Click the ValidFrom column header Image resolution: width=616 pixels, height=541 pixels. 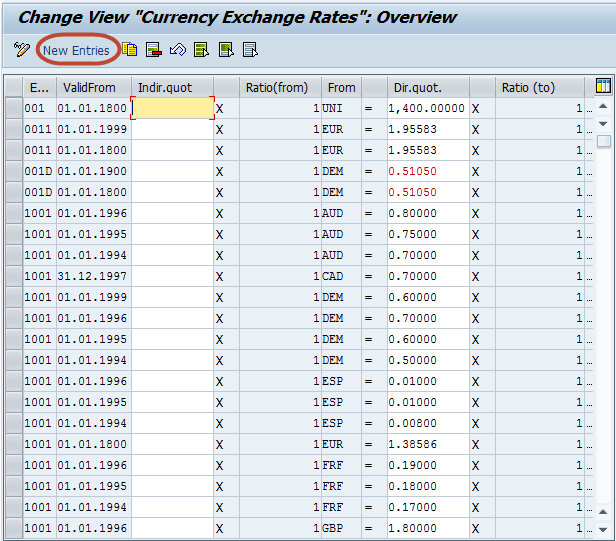coord(93,87)
